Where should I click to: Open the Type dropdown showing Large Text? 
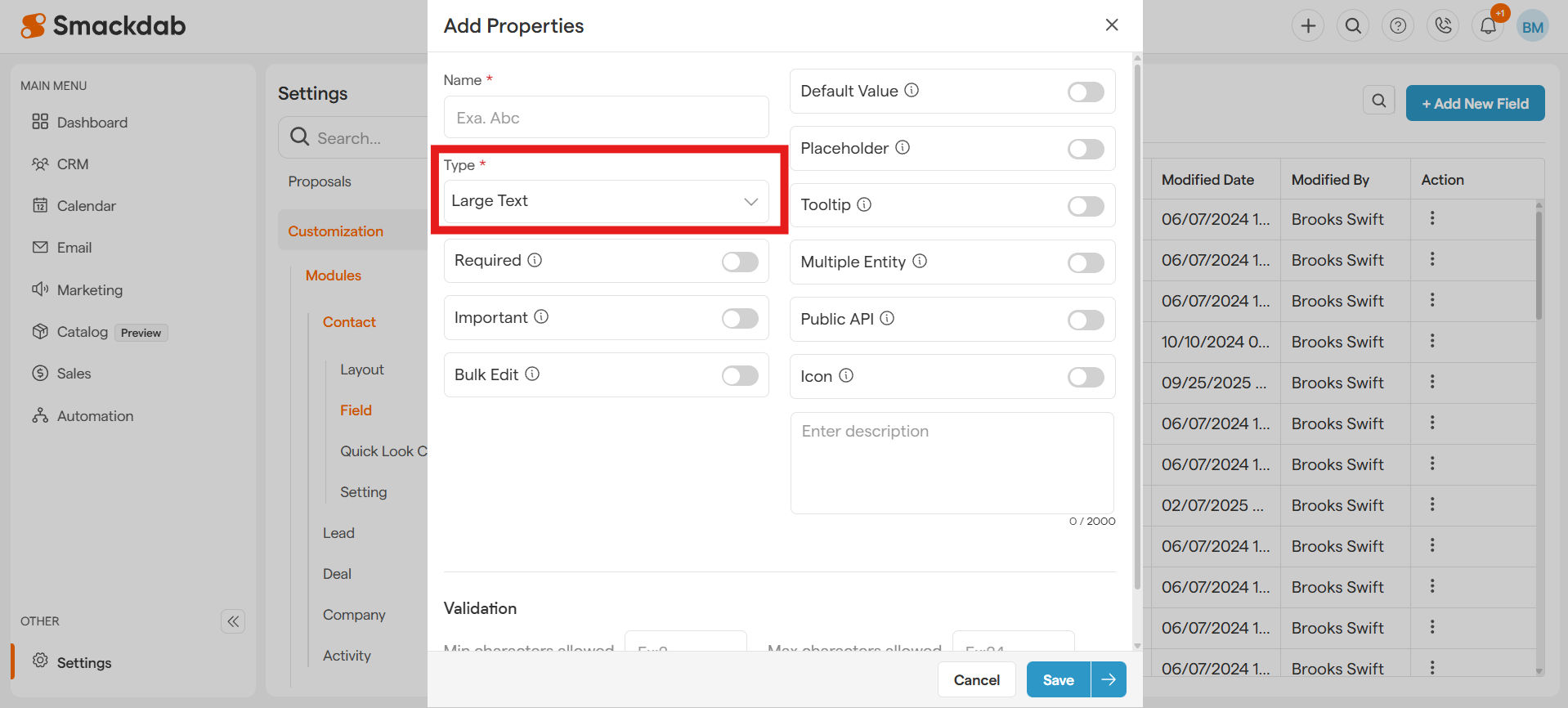pos(606,201)
